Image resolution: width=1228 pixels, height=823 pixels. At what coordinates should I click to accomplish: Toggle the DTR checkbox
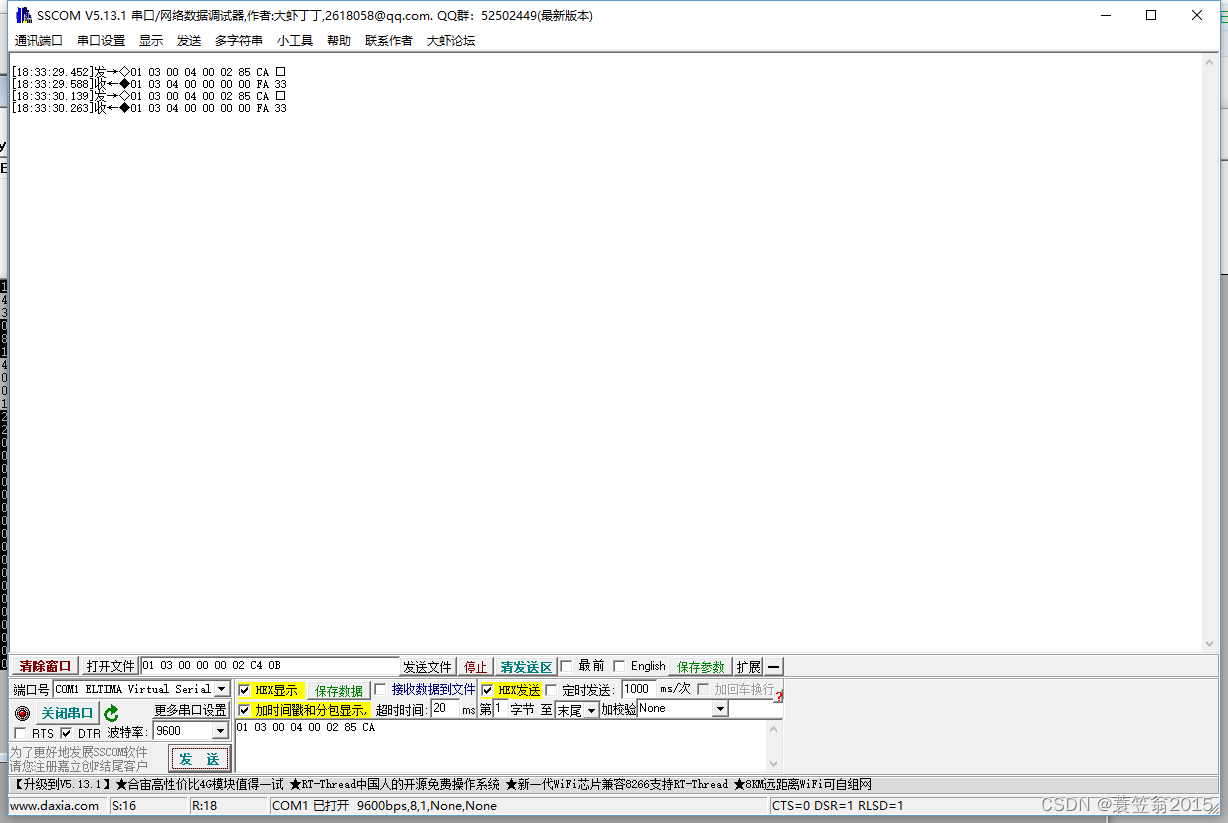66,733
